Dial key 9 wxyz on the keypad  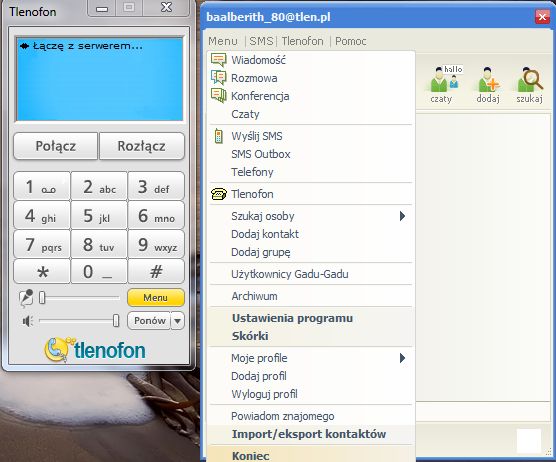156,244
